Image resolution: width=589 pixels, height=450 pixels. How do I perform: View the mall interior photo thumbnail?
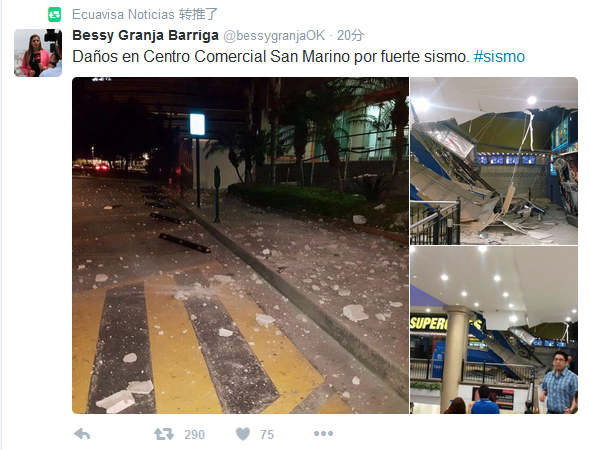click(x=494, y=330)
